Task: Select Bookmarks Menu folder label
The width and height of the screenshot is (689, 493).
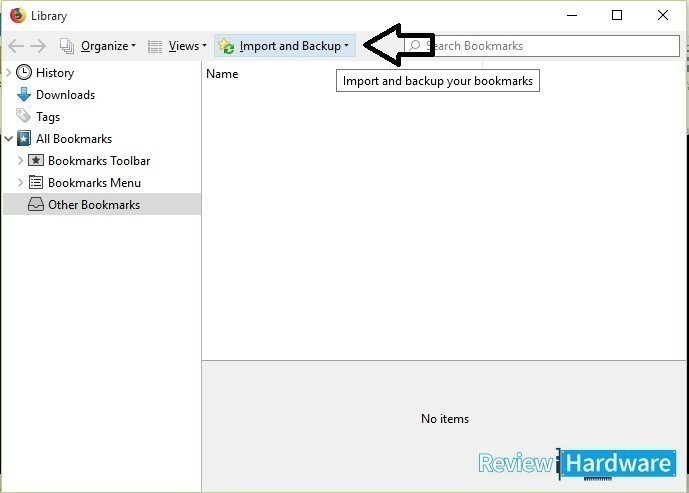Action: click(x=94, y=183)
